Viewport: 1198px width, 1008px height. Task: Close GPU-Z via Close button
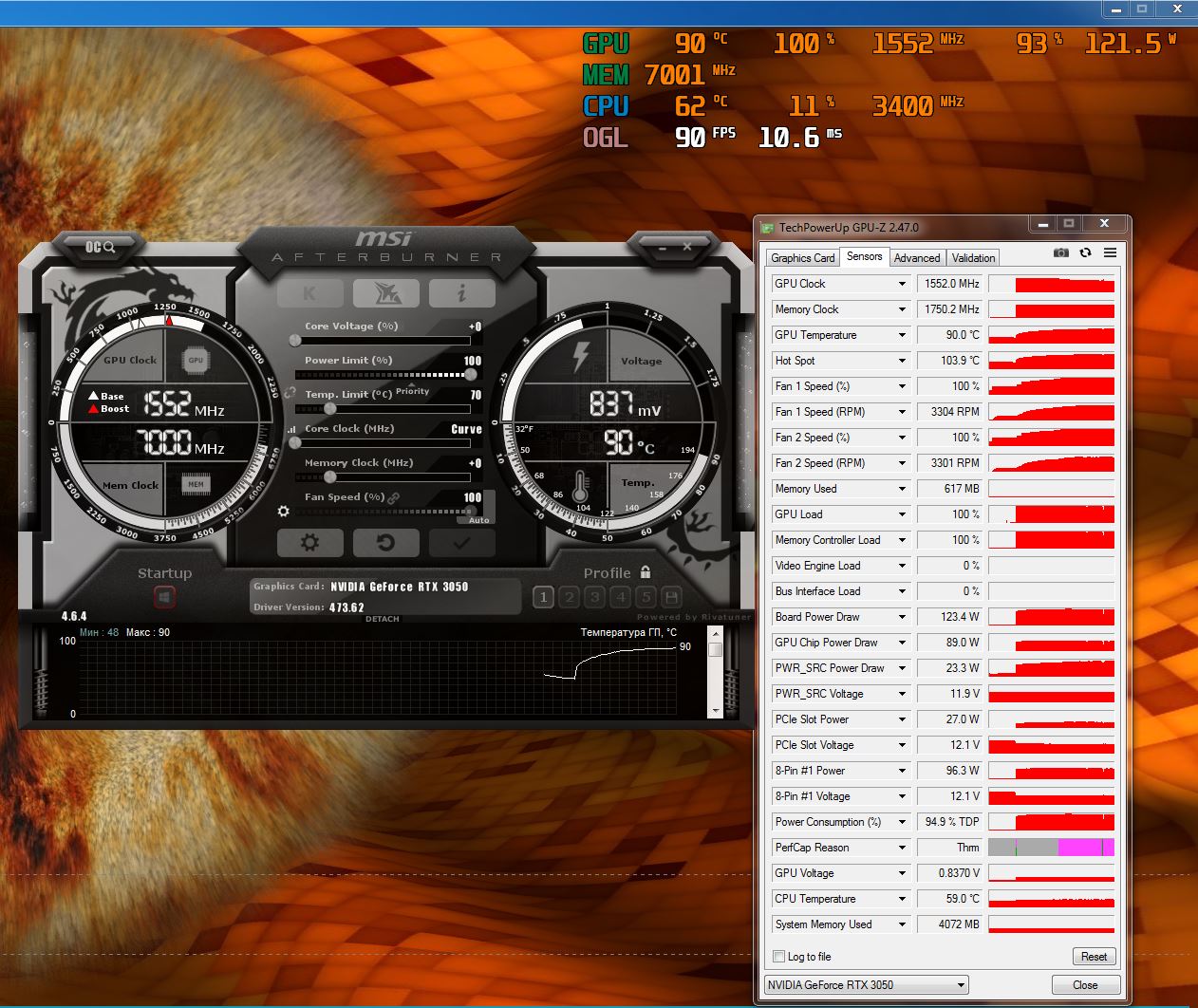coord(1085,985)
